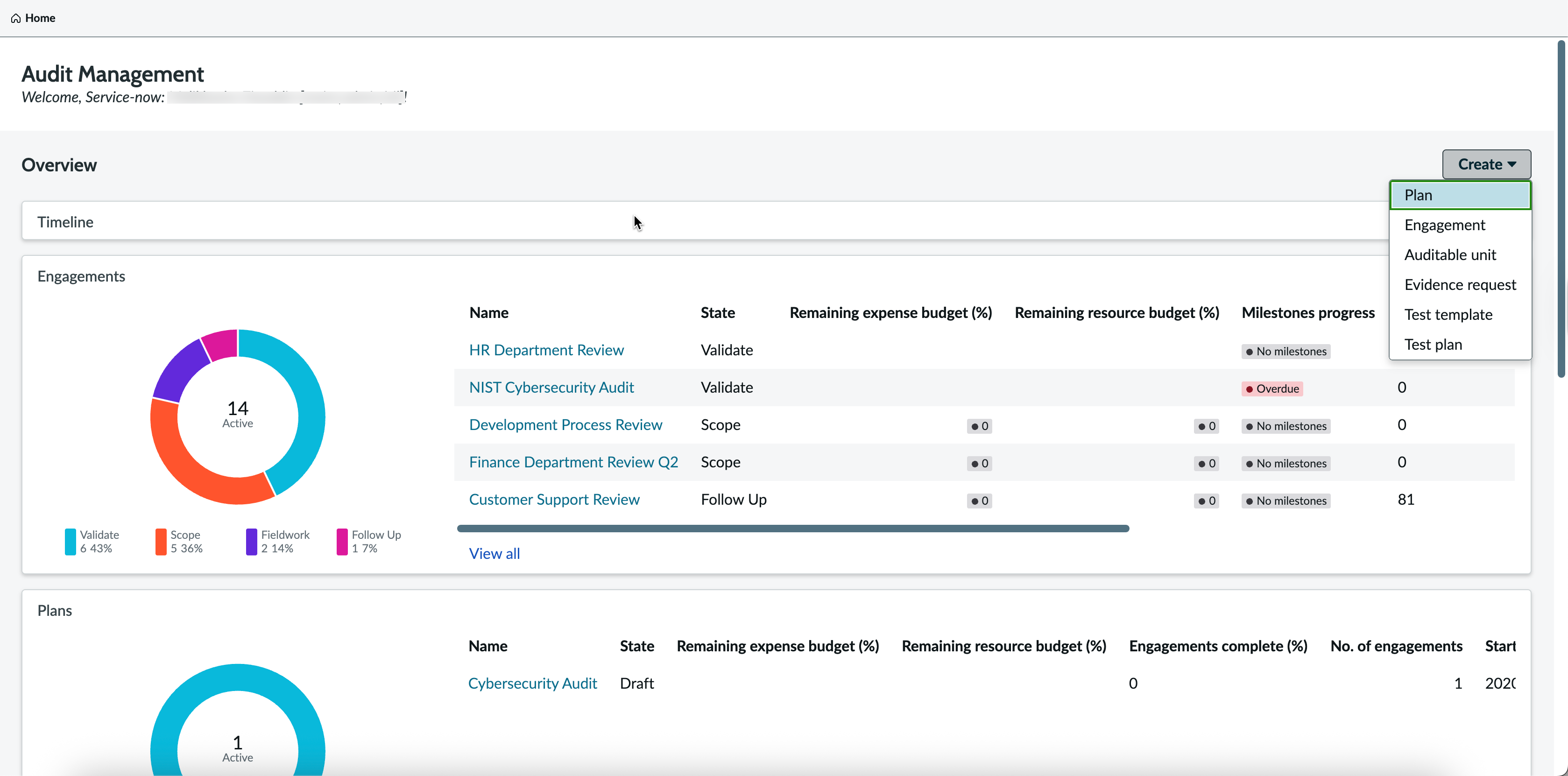This screenshot has width=1568, height=776.
Task: Click the Overdue milestone badge
Action: click(x=1272, y=389)
